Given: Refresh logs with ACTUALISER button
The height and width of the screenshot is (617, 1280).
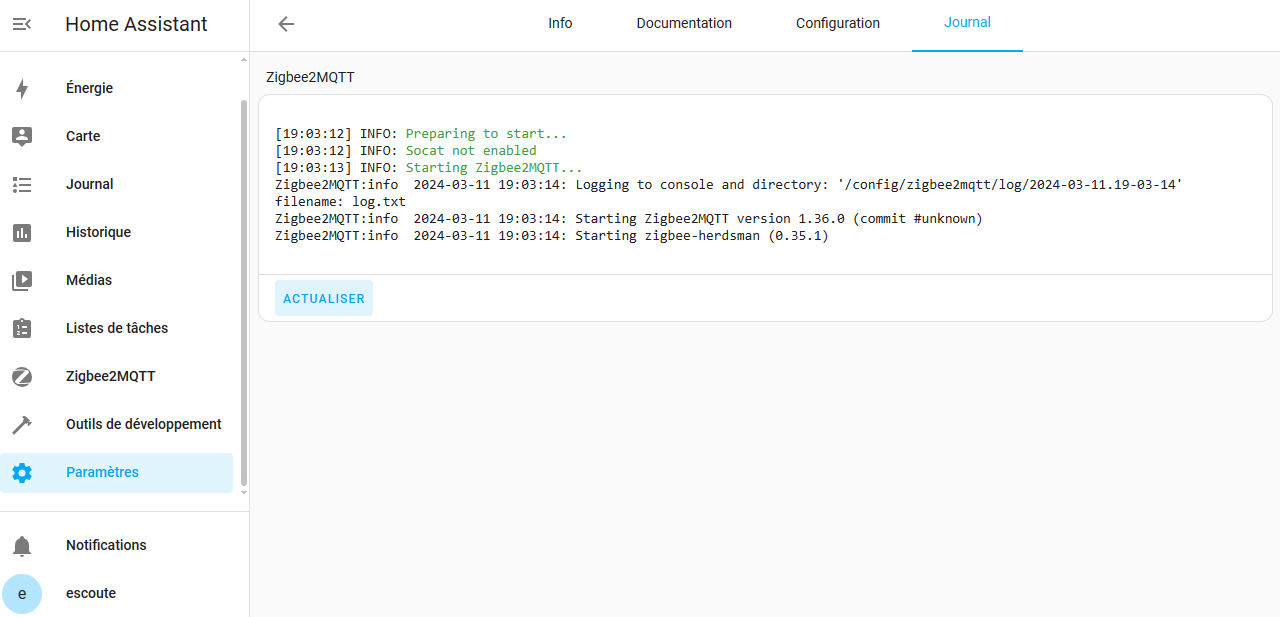Looking at the screenshot, I should pyautogui.click(x=324, y=298).
